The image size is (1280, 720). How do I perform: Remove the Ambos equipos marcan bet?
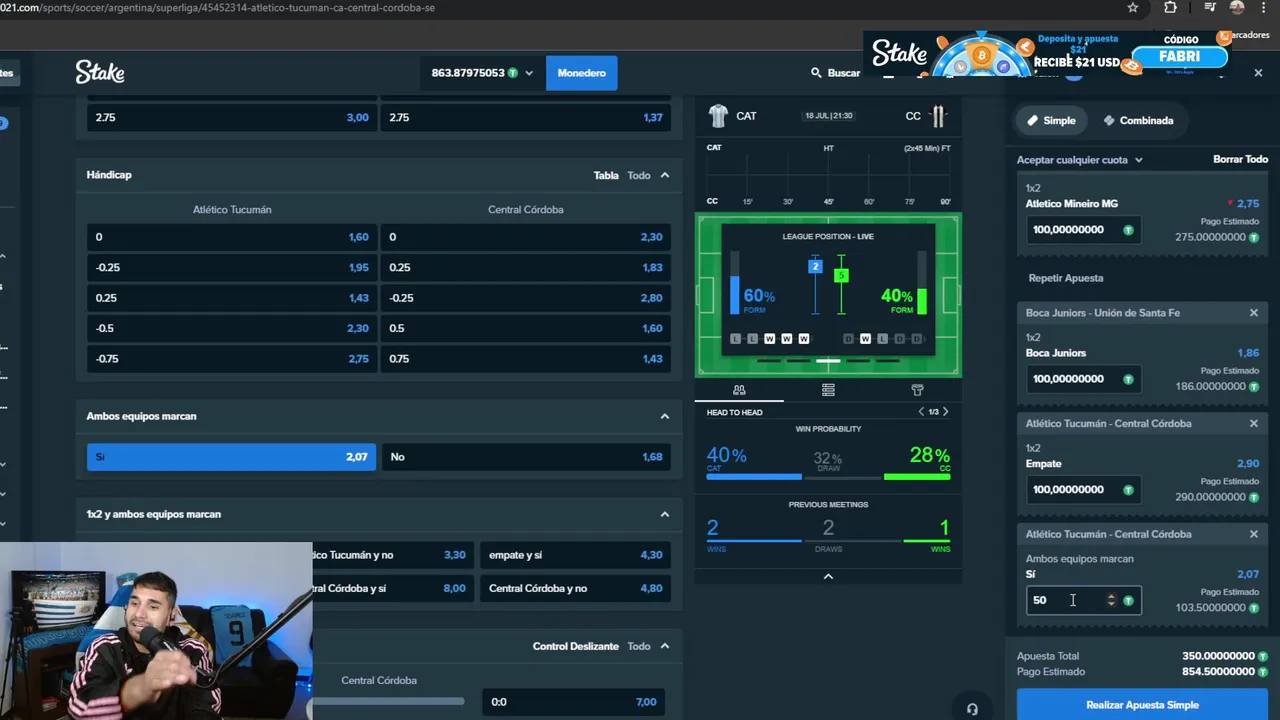pyautogui.click(x=1253, y=534)
